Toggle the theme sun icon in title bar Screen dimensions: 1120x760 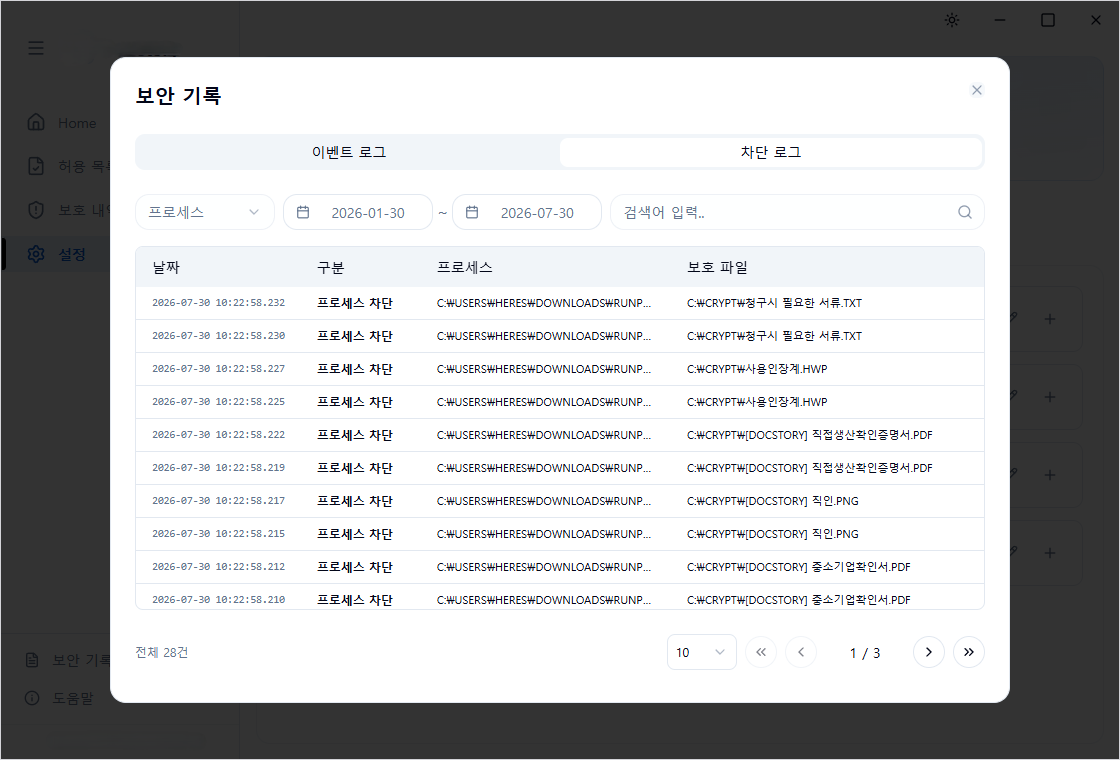[x=951, y=20]
